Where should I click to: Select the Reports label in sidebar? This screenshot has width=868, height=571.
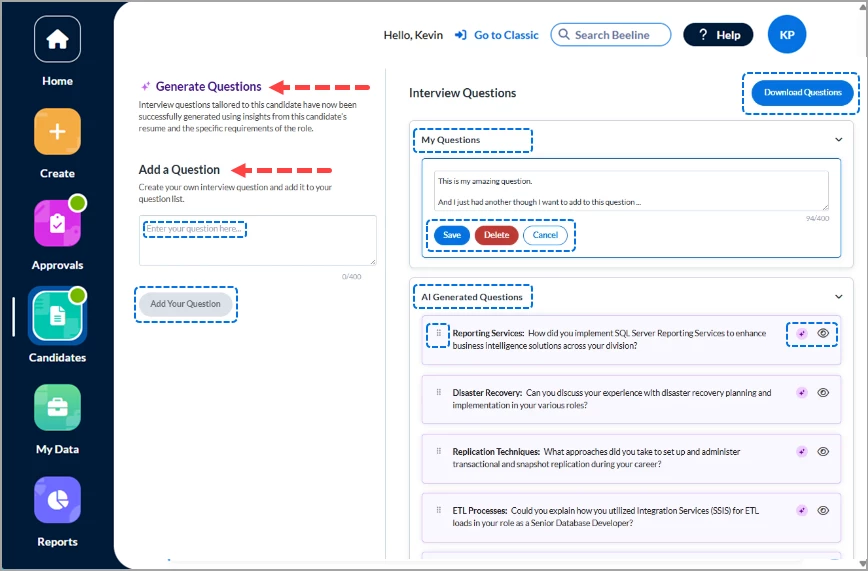57,542
